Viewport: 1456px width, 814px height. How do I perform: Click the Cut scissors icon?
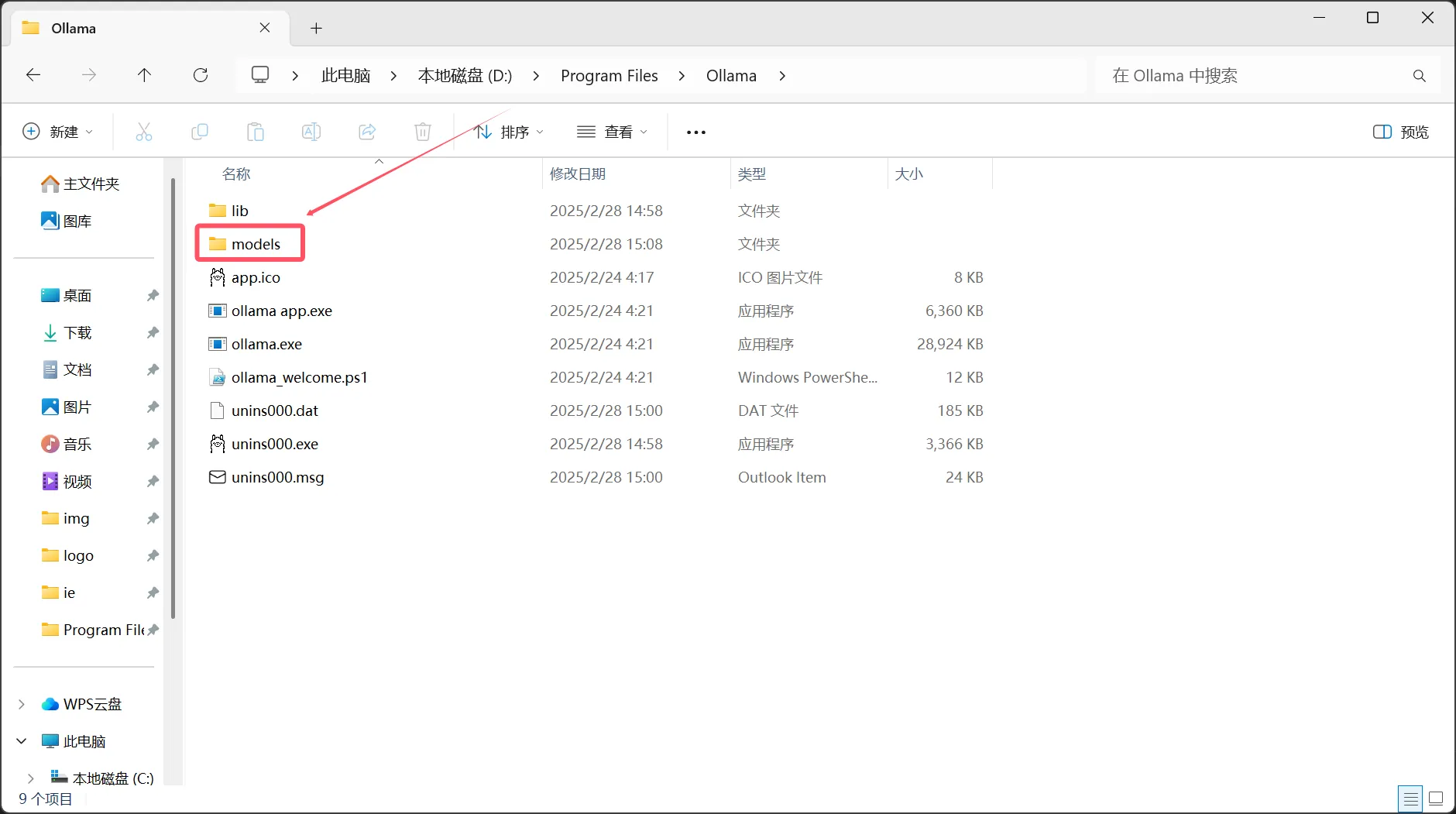tap(144, 132)
